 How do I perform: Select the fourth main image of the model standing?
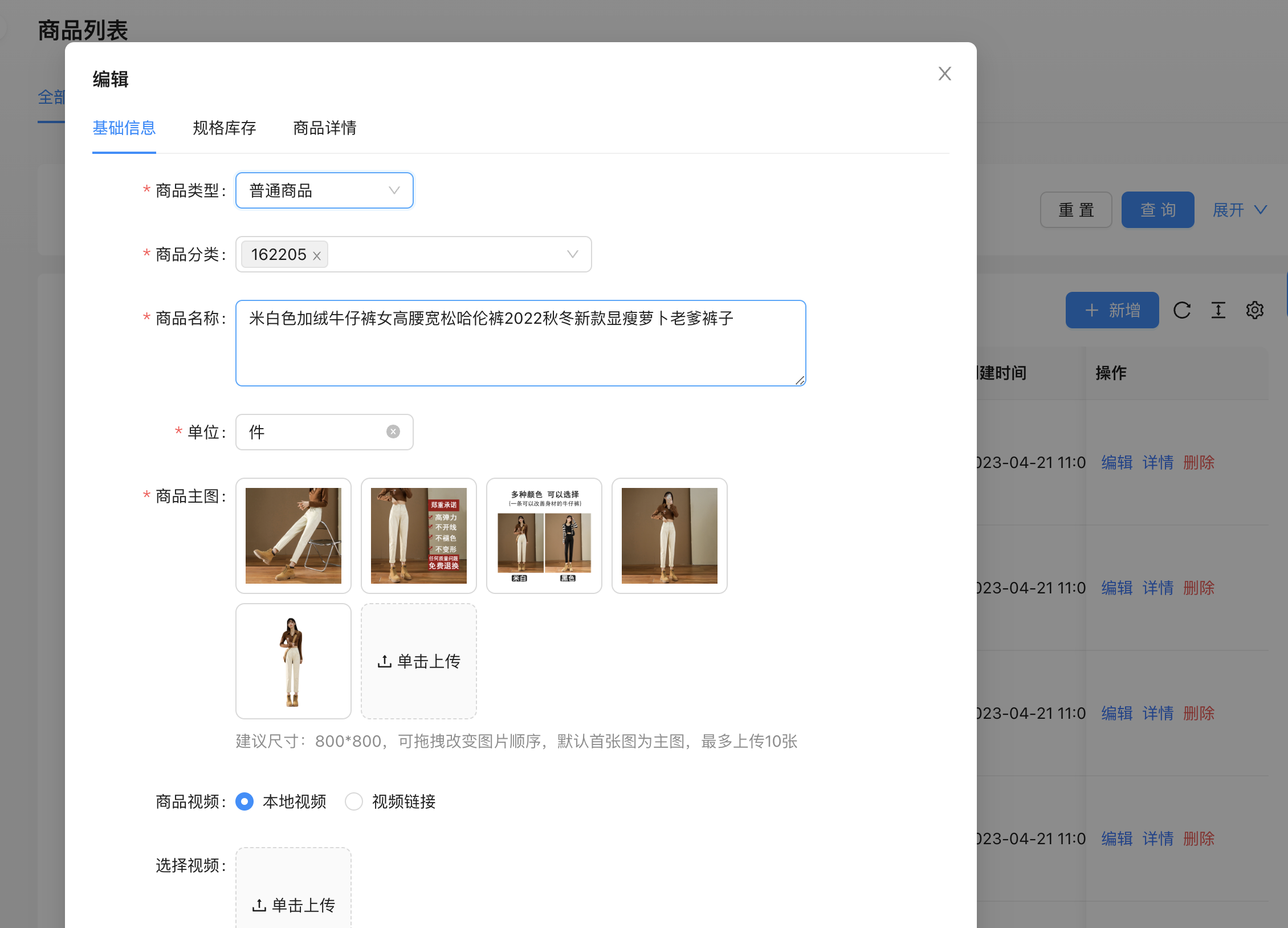670,536
